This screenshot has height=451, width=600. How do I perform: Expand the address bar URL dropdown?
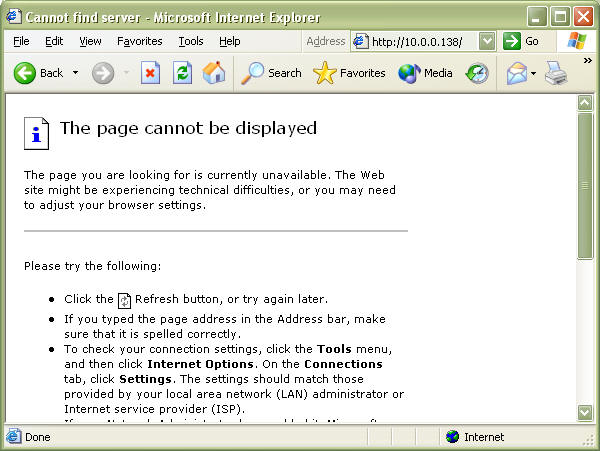click(x=487, y=41)
